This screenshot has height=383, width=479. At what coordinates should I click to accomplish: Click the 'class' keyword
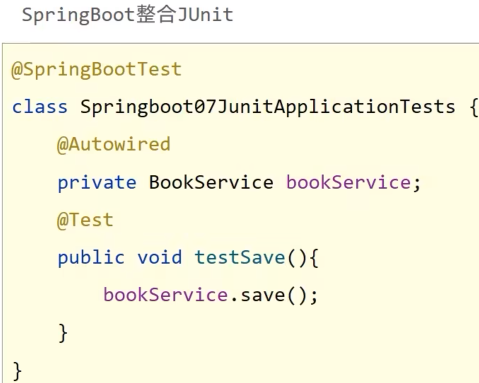(40, 107)
